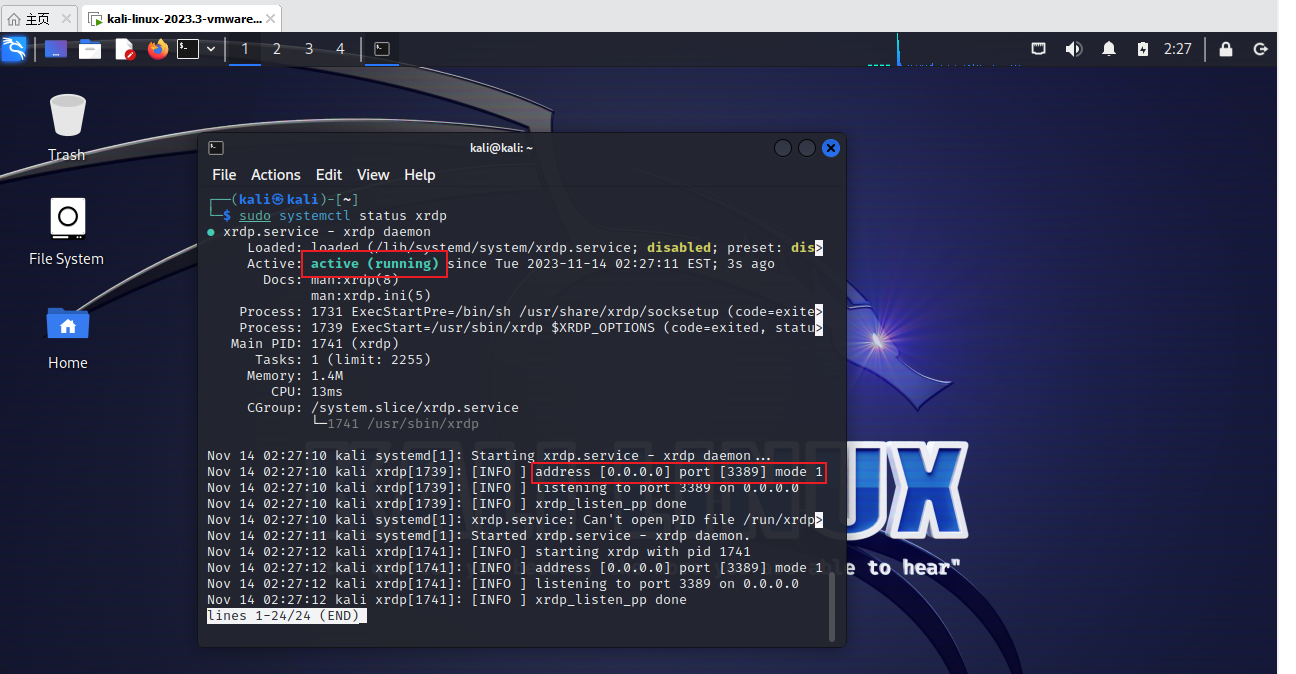Select the File System desktop icon

click(67, 232)
